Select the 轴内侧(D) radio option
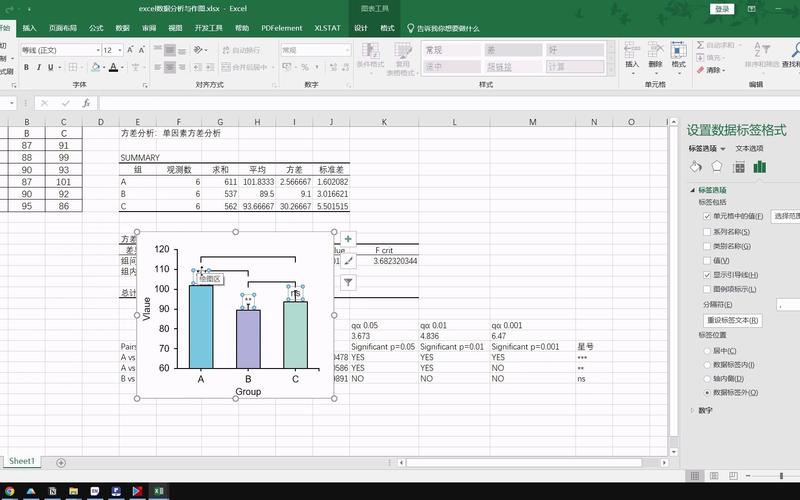This screenshot has width=800, height=500. [x=707, y=379]
